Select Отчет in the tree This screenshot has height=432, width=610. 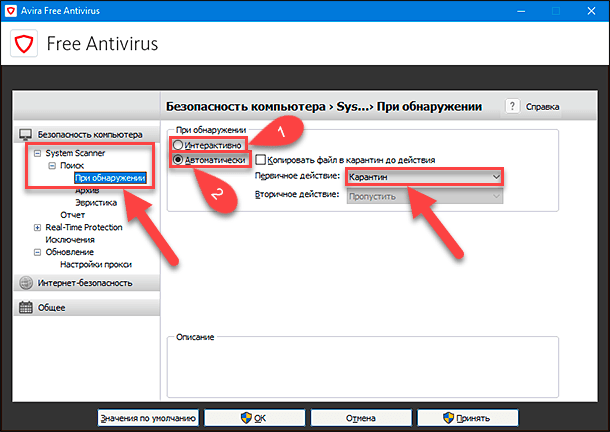click(x=72, y=215)
